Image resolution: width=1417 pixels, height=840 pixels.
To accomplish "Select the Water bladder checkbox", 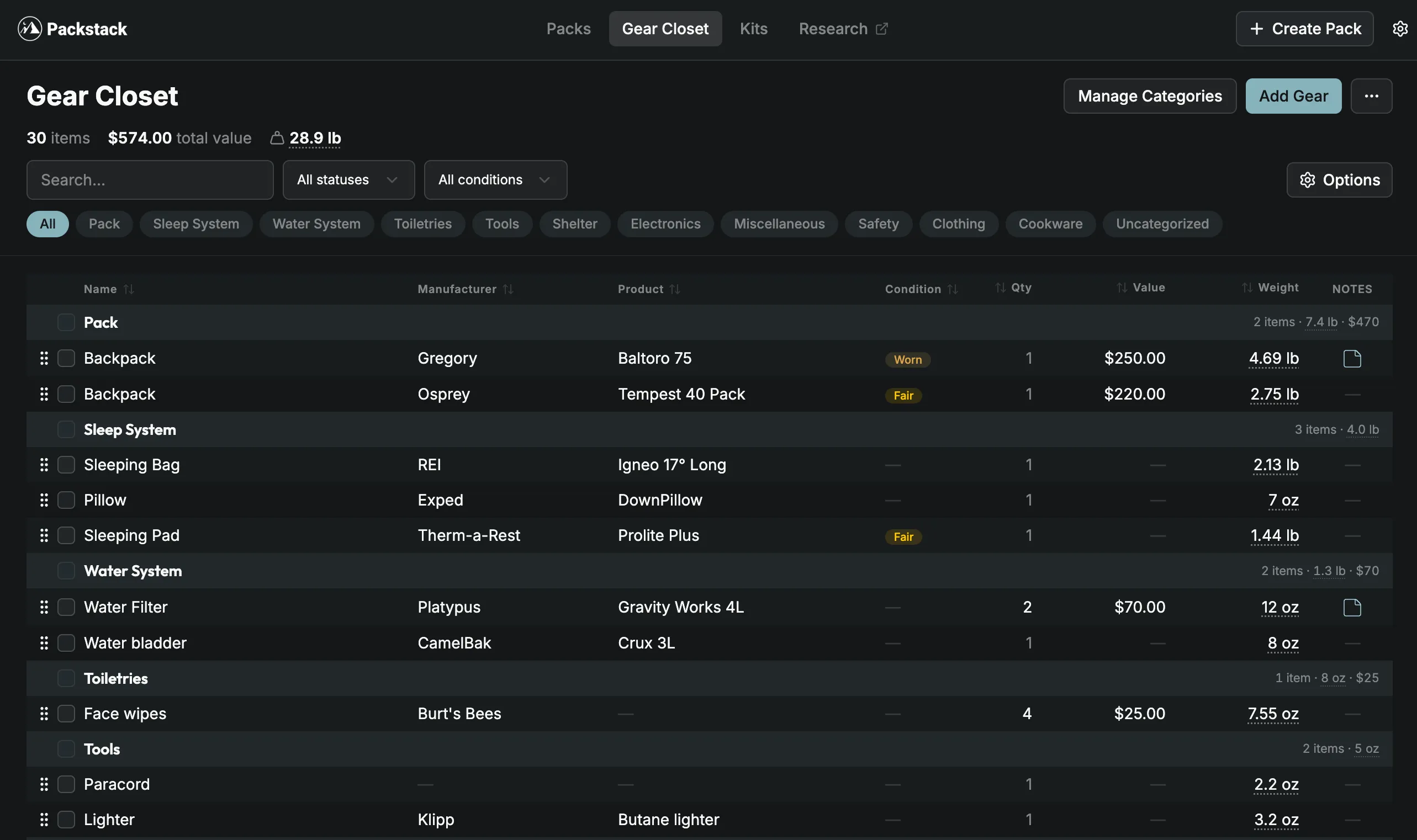I will [66, 642].
